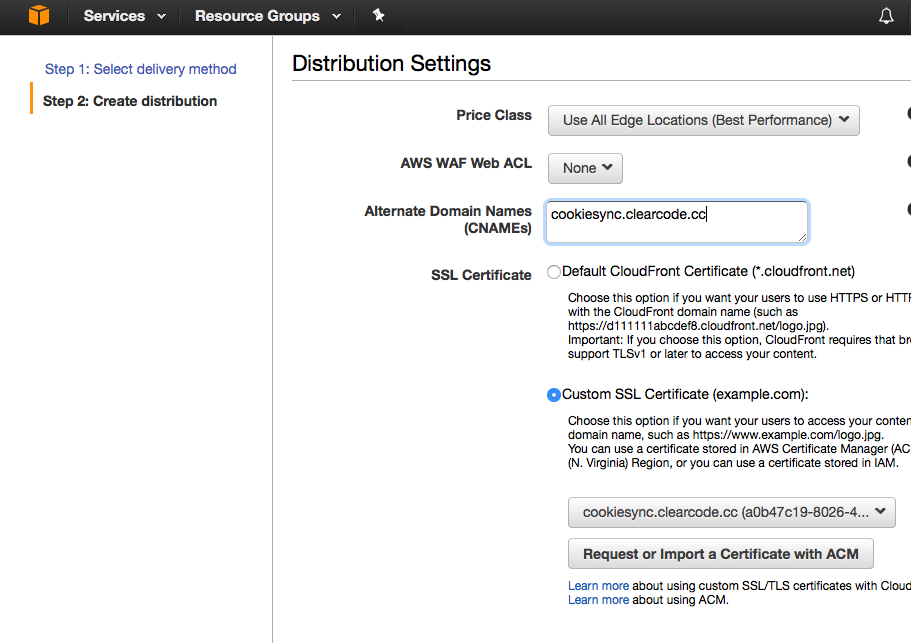Open the Services menu
The image size is (911, 643).
124,16
